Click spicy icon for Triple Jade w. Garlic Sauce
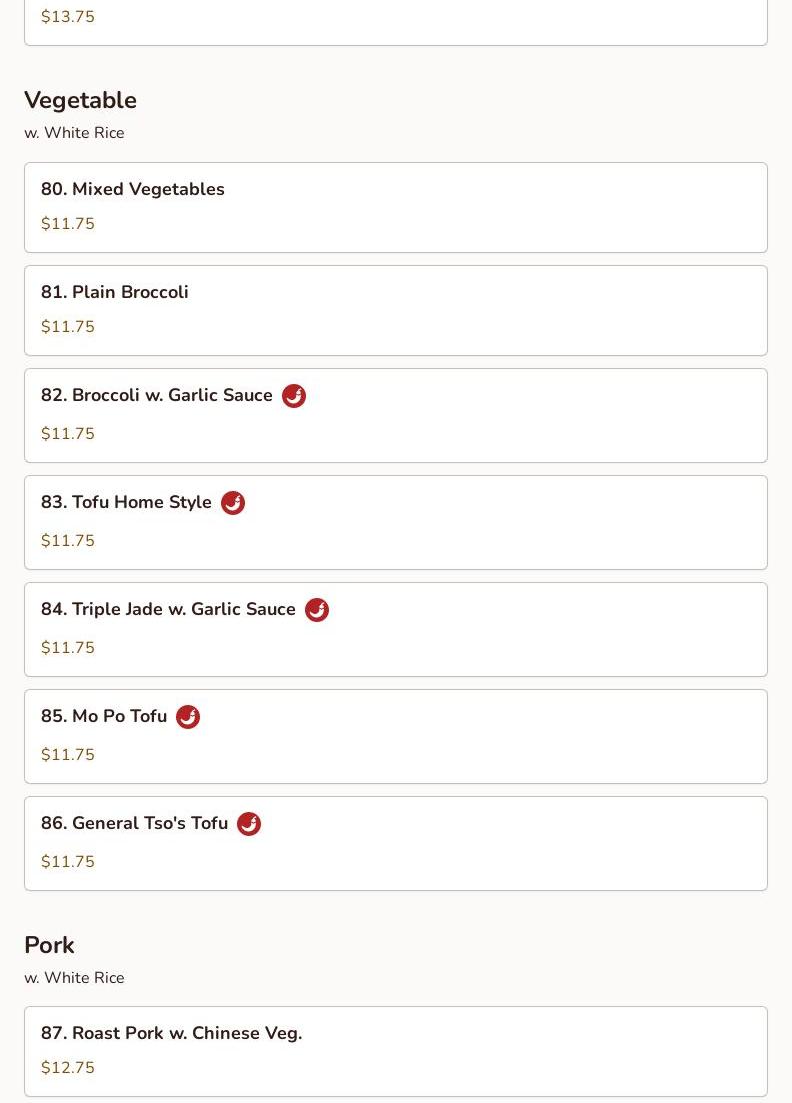792x1103 pixels. coord(317,610)
